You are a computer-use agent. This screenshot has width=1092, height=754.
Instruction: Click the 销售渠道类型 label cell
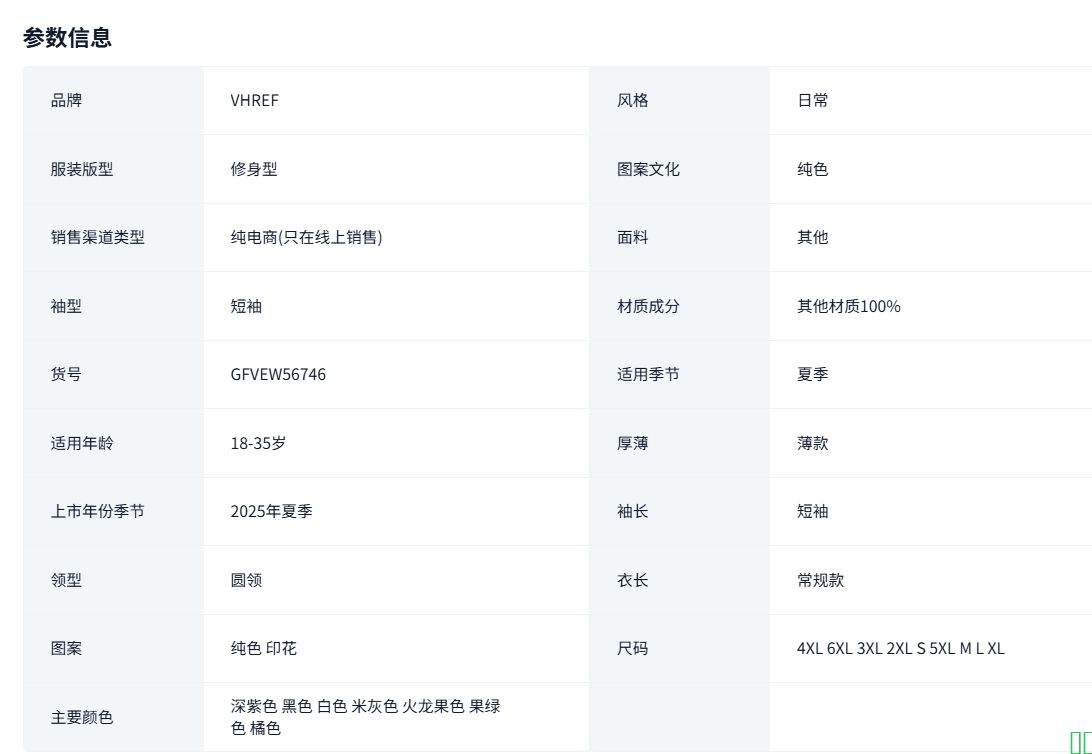click(x=98, y=237)
